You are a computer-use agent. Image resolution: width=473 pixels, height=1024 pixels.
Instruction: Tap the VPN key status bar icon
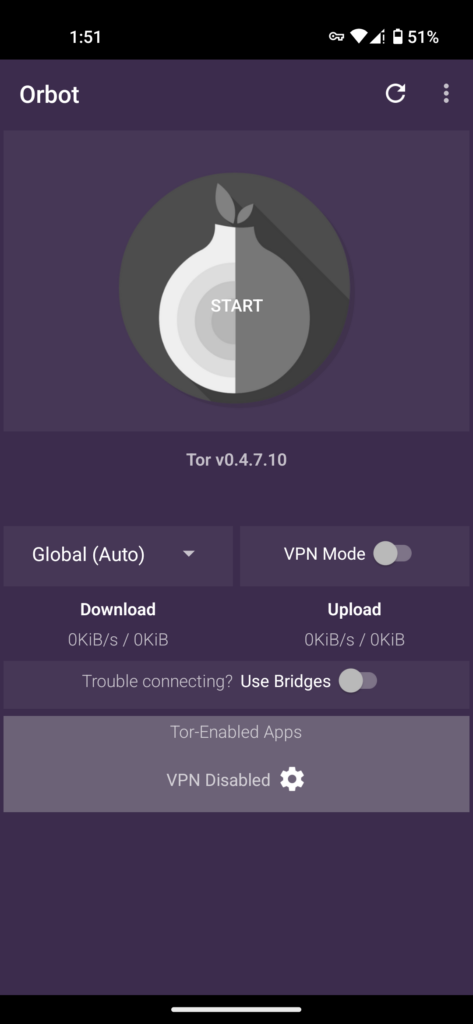coord(336,37)
